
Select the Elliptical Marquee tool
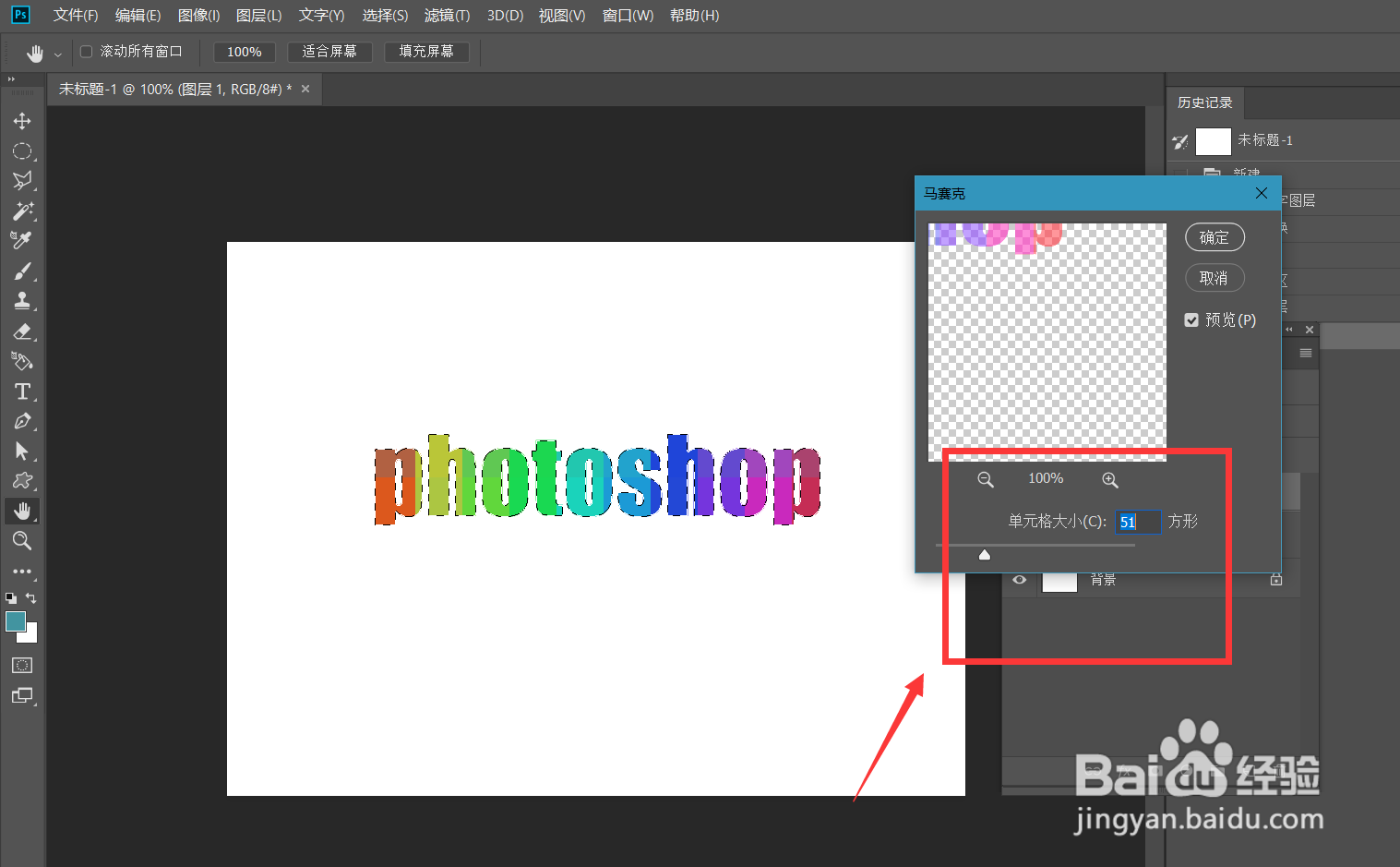pos(22,151)
